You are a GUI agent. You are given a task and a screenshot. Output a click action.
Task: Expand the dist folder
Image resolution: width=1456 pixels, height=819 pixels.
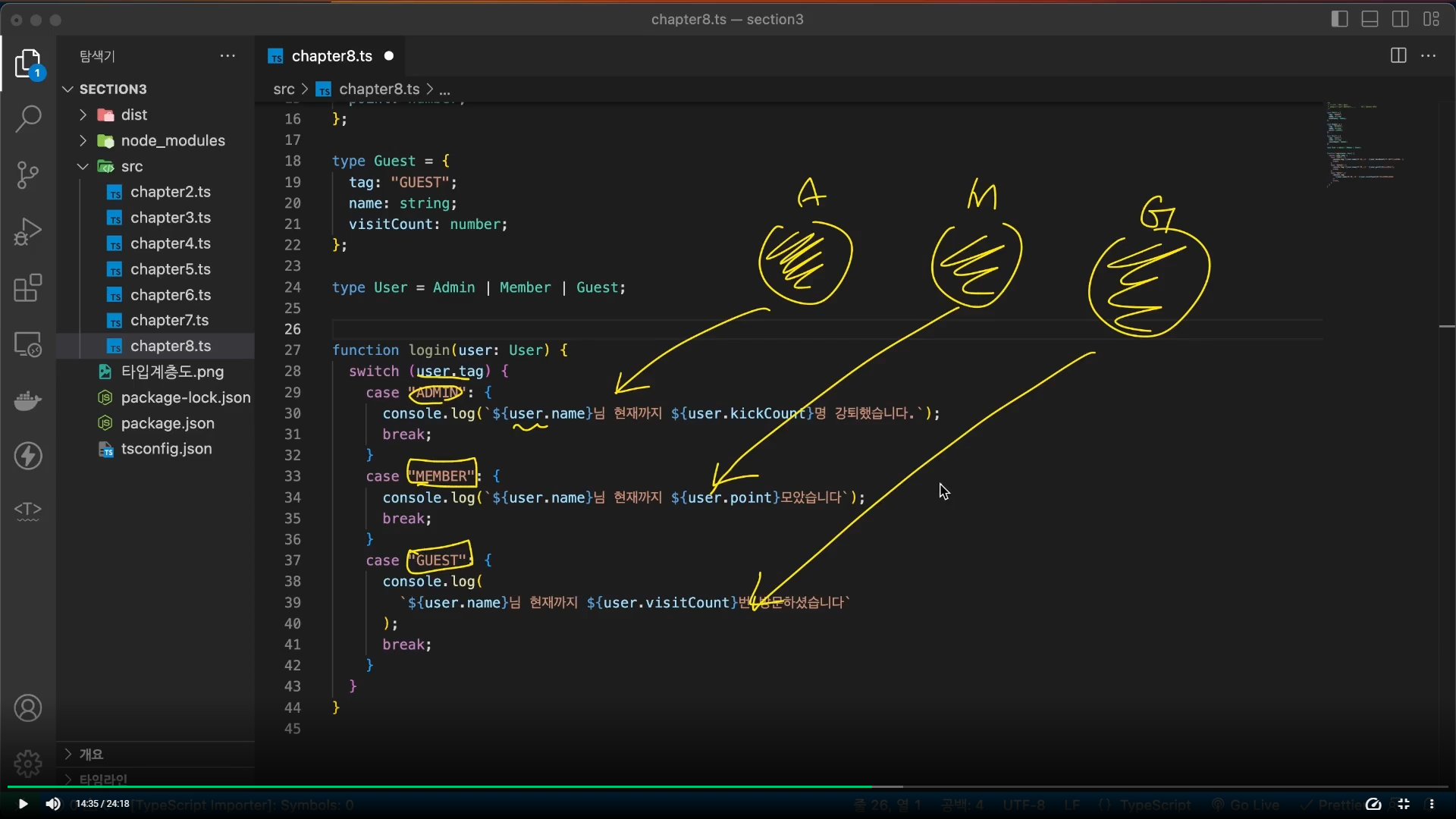(x=134, y=115)
